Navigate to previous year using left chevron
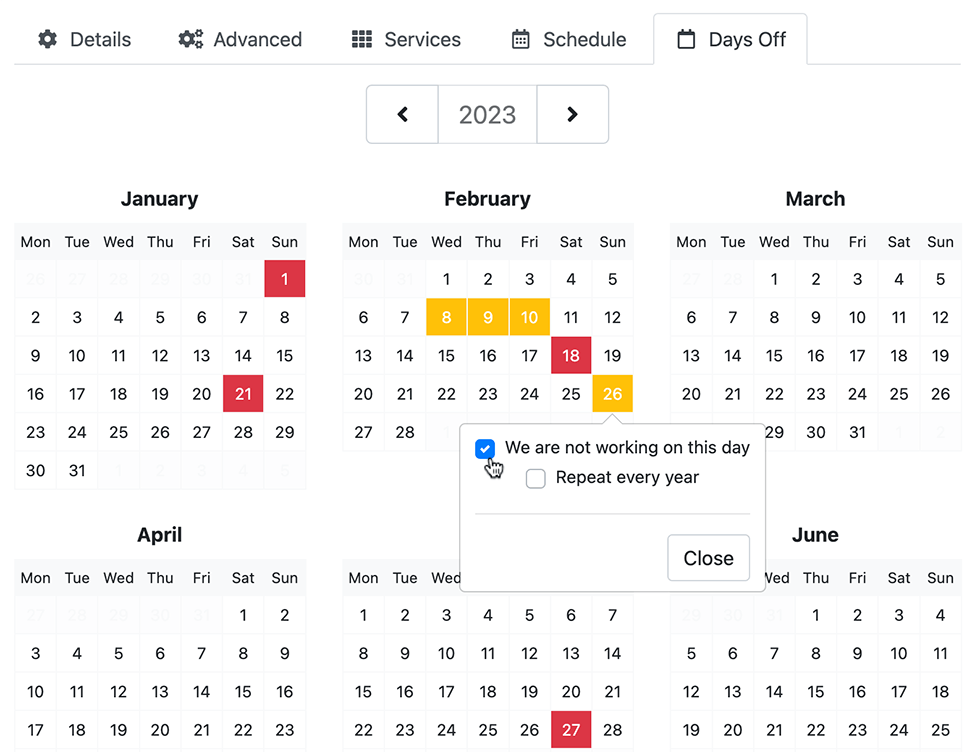 (402, 114)
